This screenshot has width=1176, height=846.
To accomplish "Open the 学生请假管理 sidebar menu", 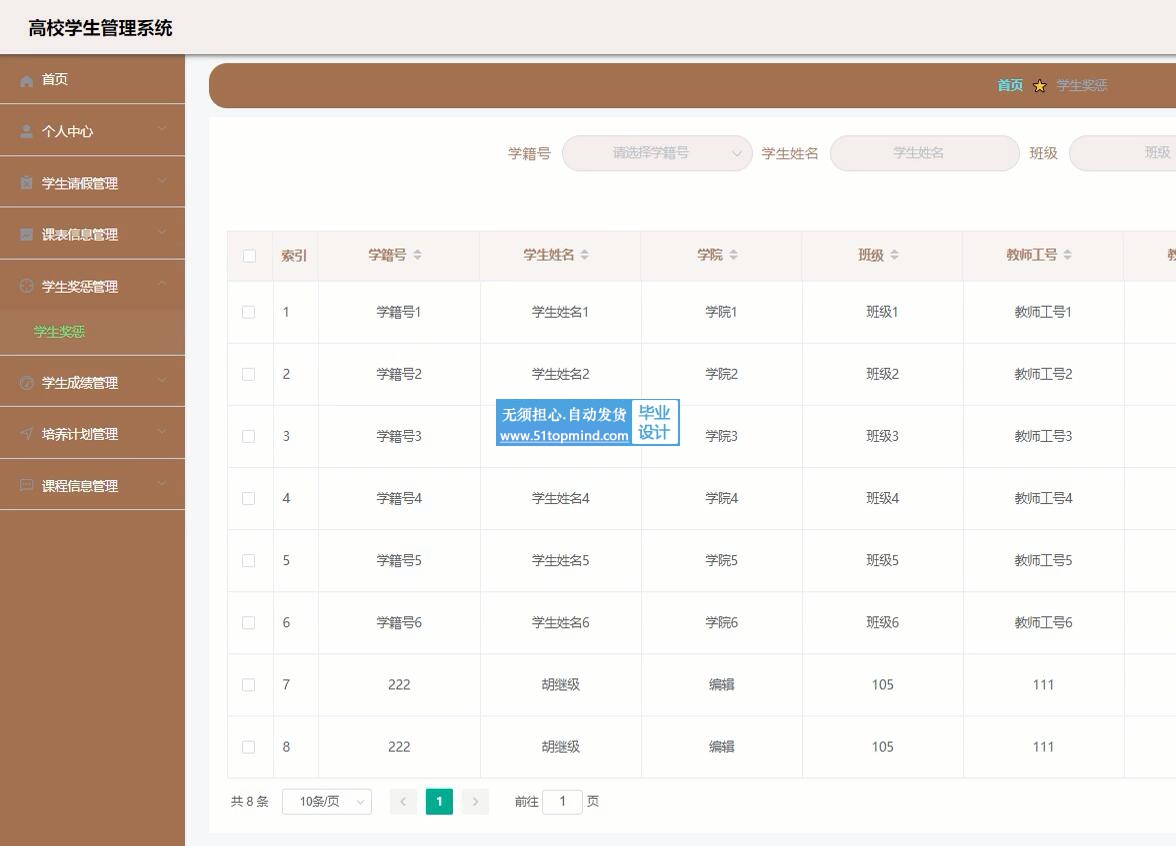I will click(92, 182).
